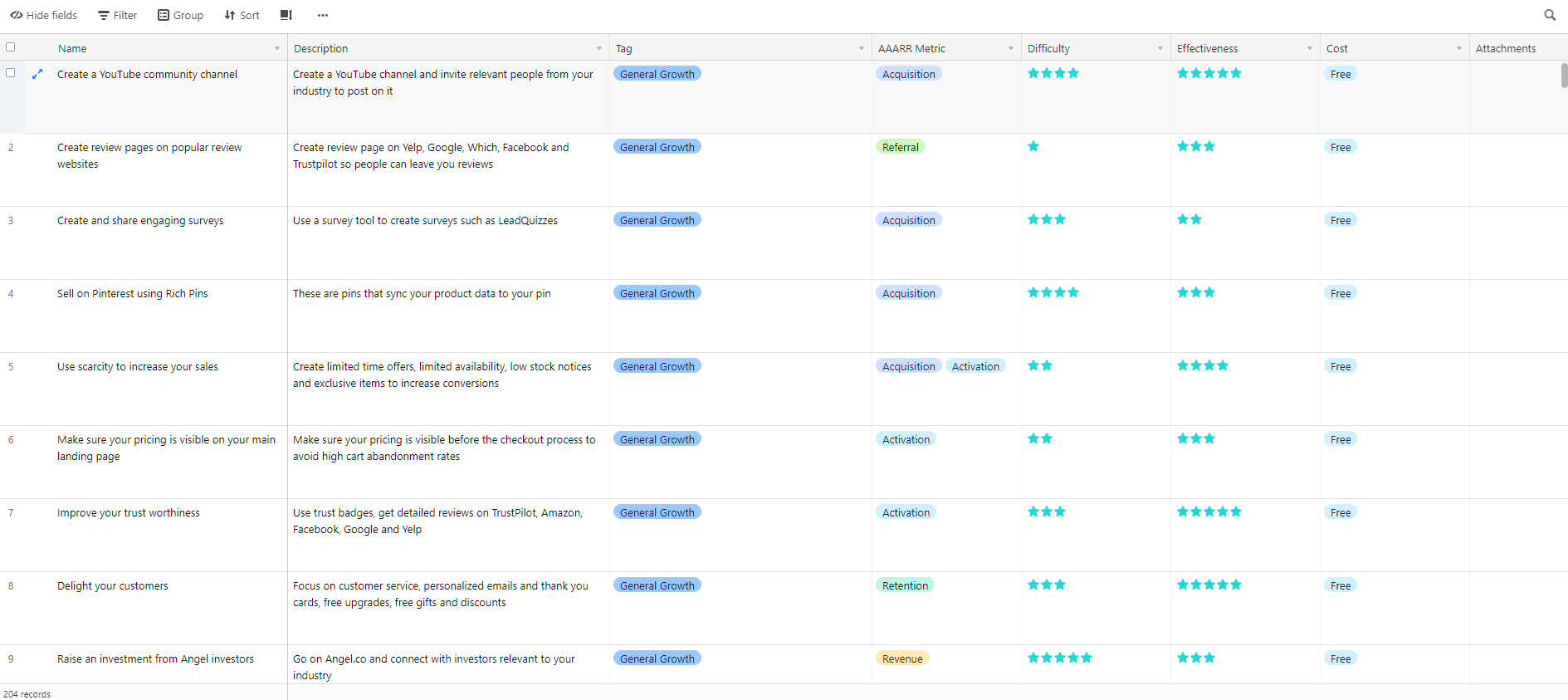This screenshot has width=1568, height=700.
Task: Click the Cost column header label
Action: tap(1336, 48)
